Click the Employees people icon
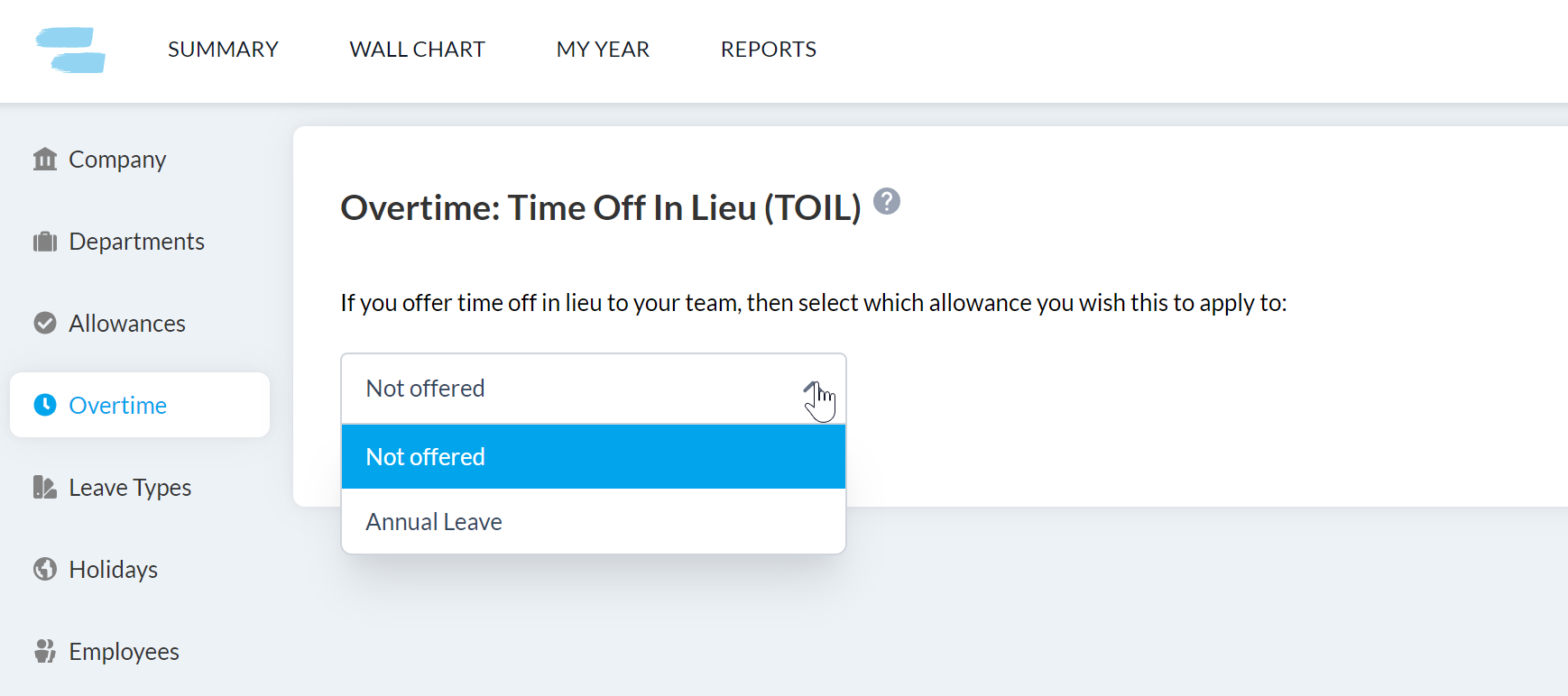This screenshot has height=696, width=1568. (45, 651)
